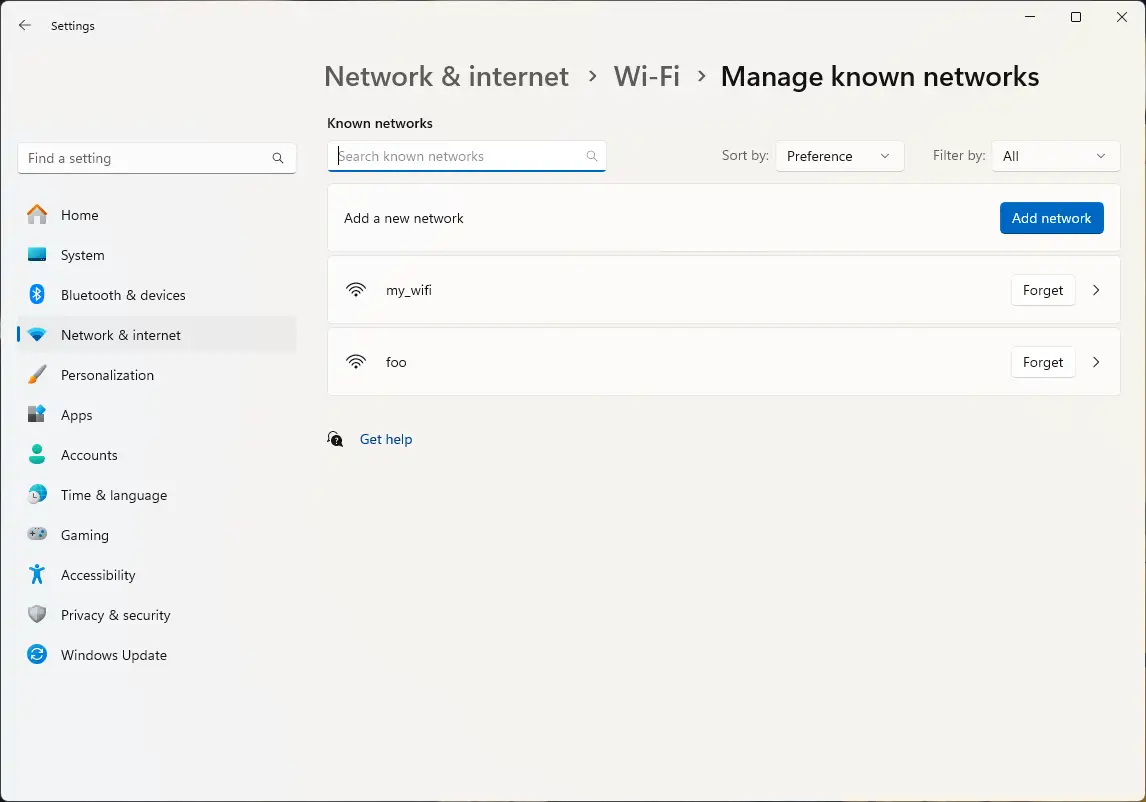Click the Gaming controller icon
This screenshot has width=1146, height=802.
(37, 534)
